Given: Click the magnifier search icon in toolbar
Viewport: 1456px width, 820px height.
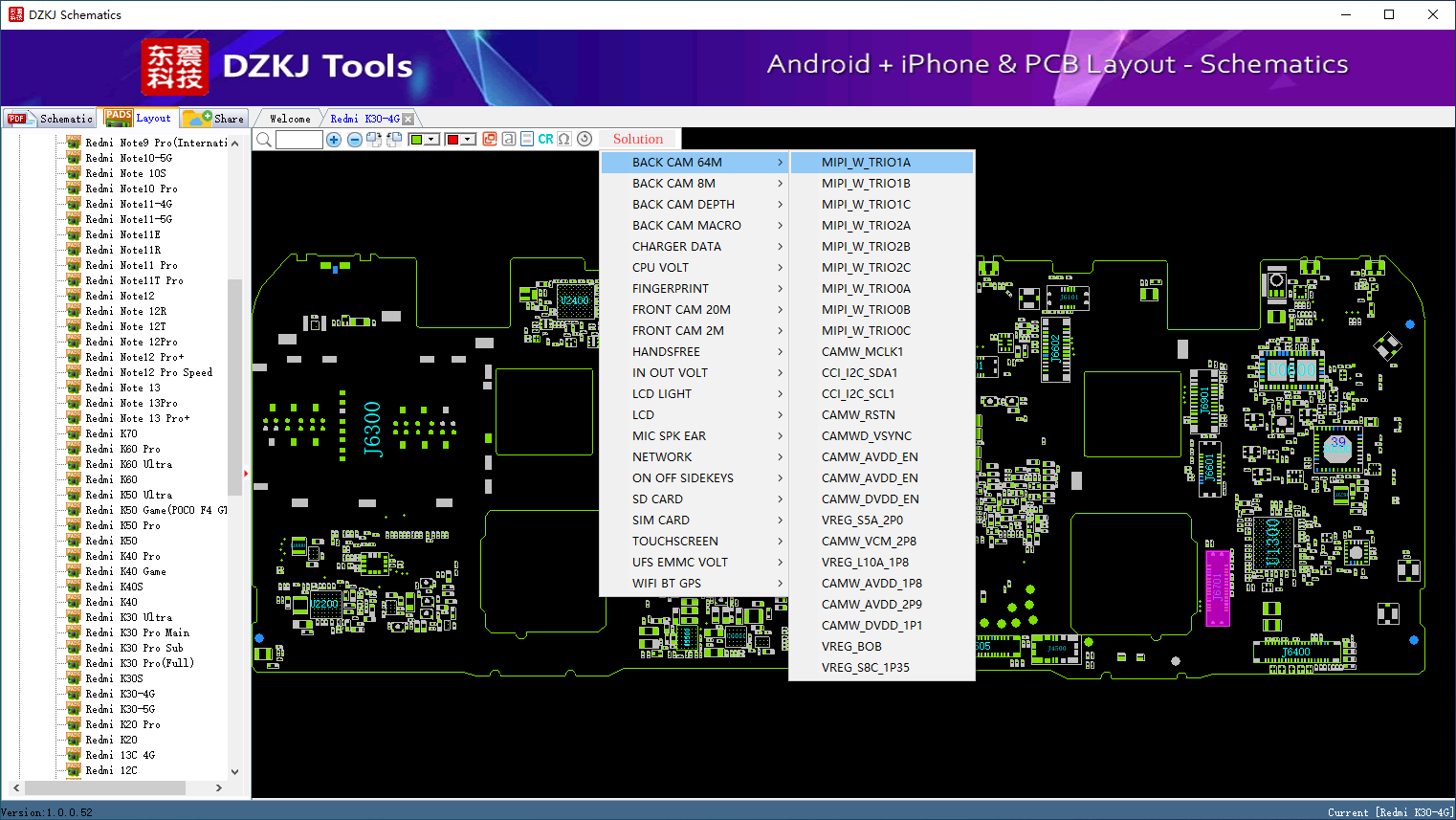Looking at the screenshot, I should [264, 140].
